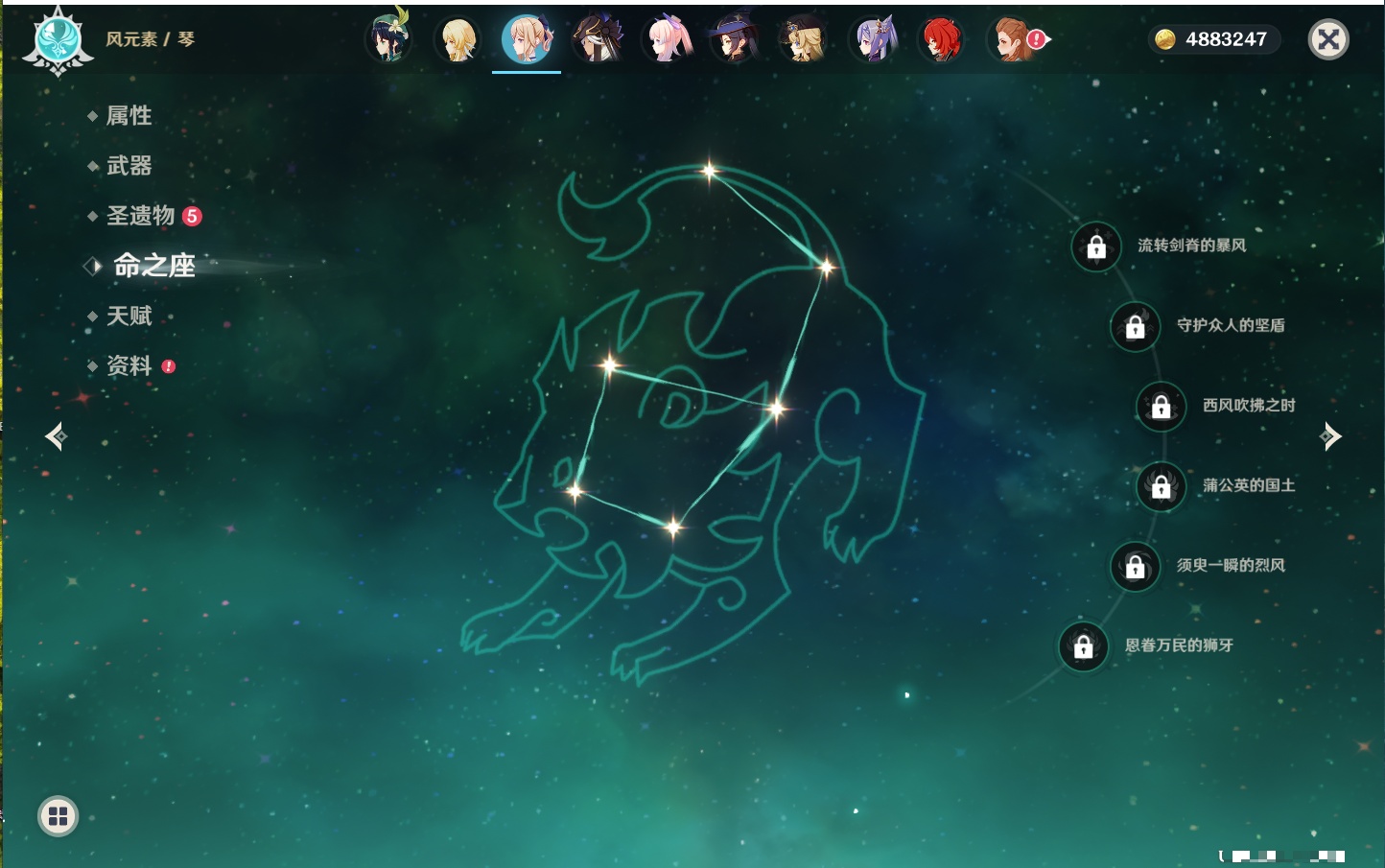
Task: Open the 资料 profile tab
Action: 129,365
